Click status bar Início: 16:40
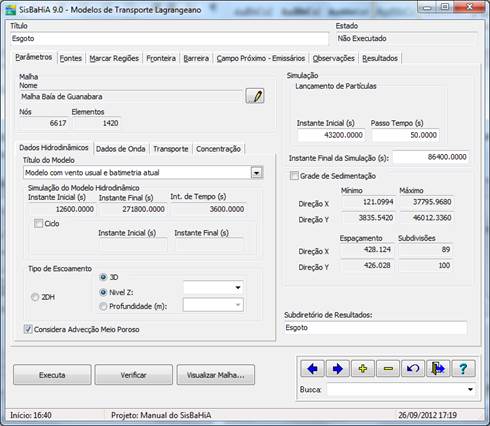 (31, 415)
